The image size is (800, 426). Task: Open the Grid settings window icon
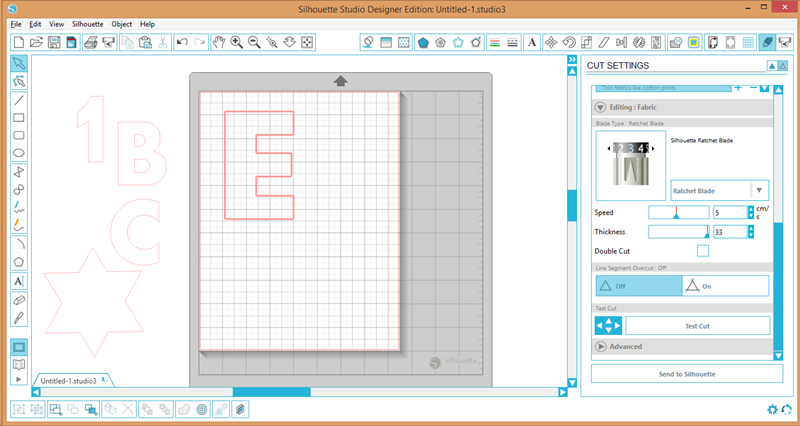click(x=748, y=42)
